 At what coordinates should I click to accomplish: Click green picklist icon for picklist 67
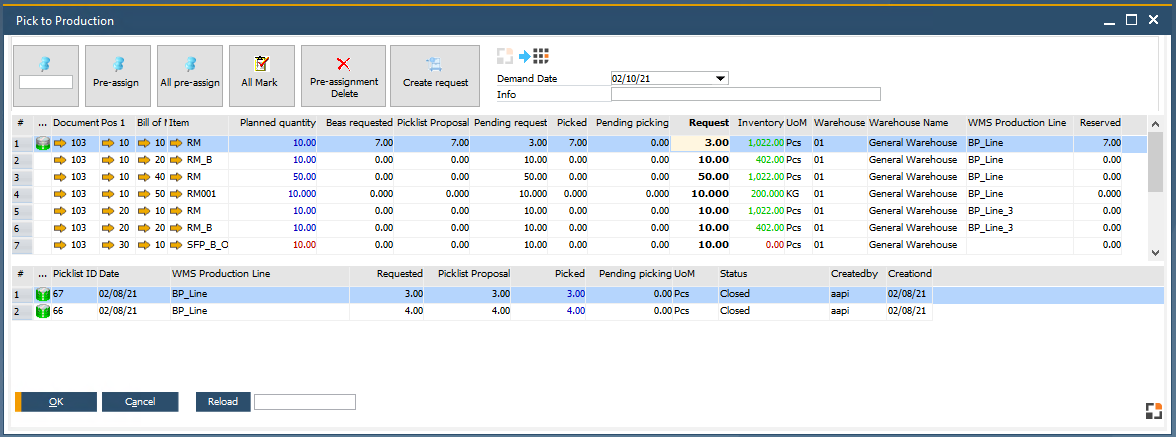click(43, 295)
